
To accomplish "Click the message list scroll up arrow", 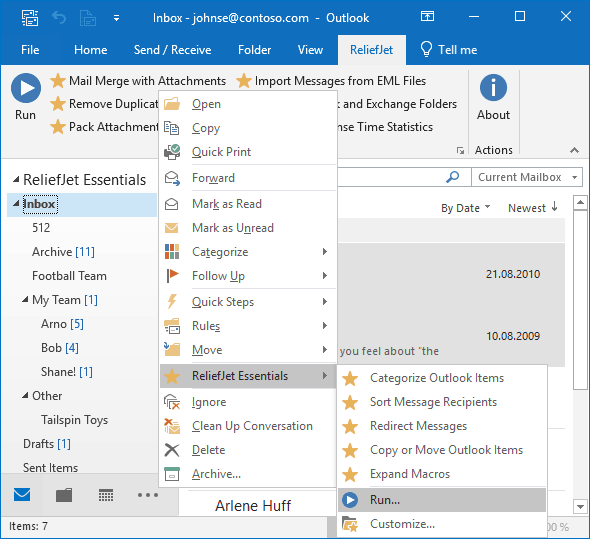I will (x=580, y=203).
